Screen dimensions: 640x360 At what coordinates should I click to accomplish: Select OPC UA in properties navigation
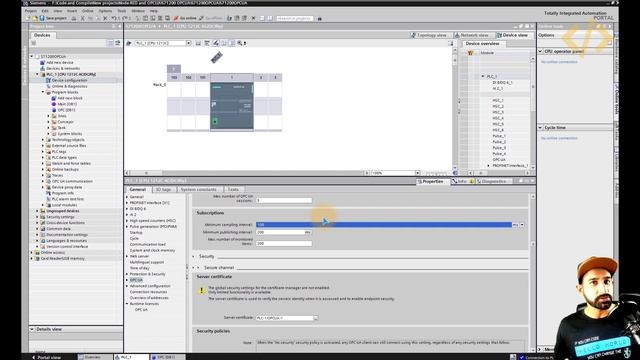pyautogui.click(x=136, y=280)
